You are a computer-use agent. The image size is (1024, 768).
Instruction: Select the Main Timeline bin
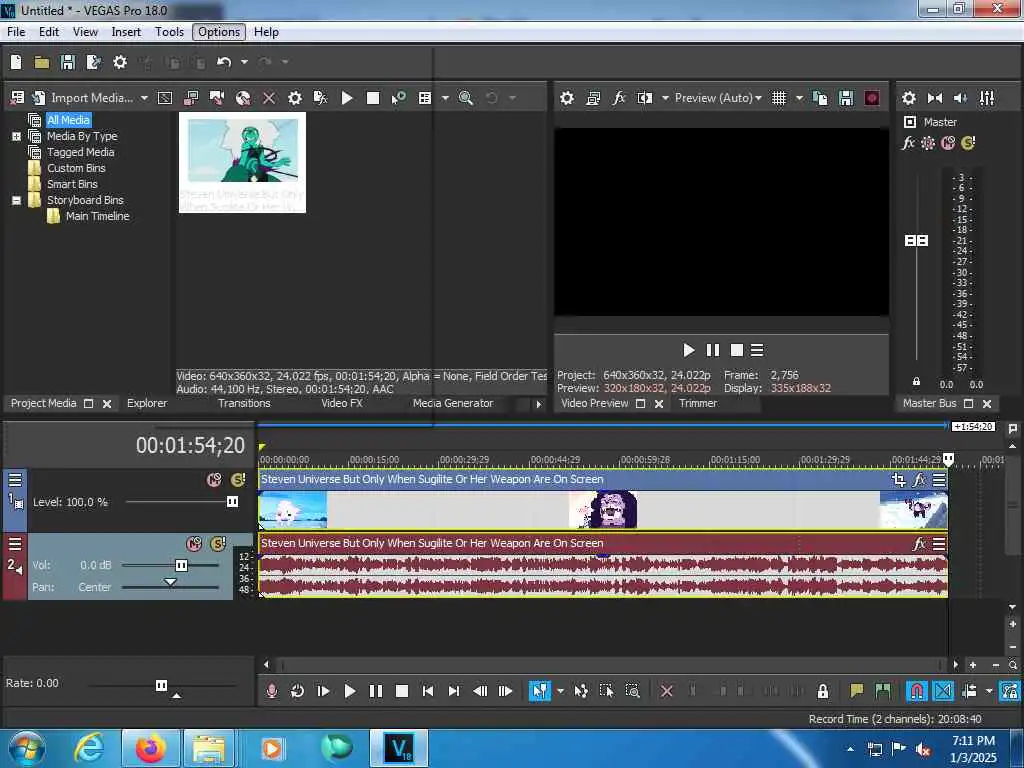click(97, 216)
